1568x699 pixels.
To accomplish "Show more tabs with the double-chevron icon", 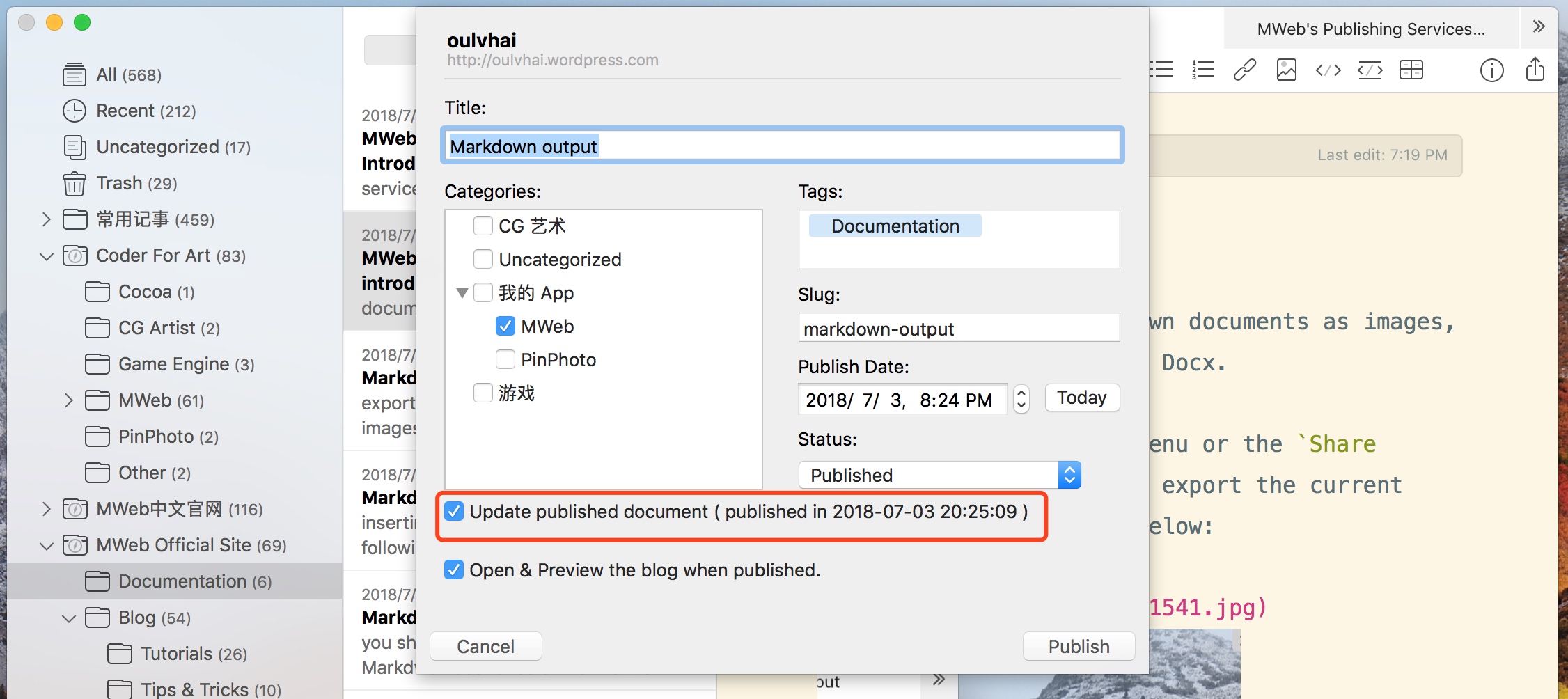I will coord(1539,26).
